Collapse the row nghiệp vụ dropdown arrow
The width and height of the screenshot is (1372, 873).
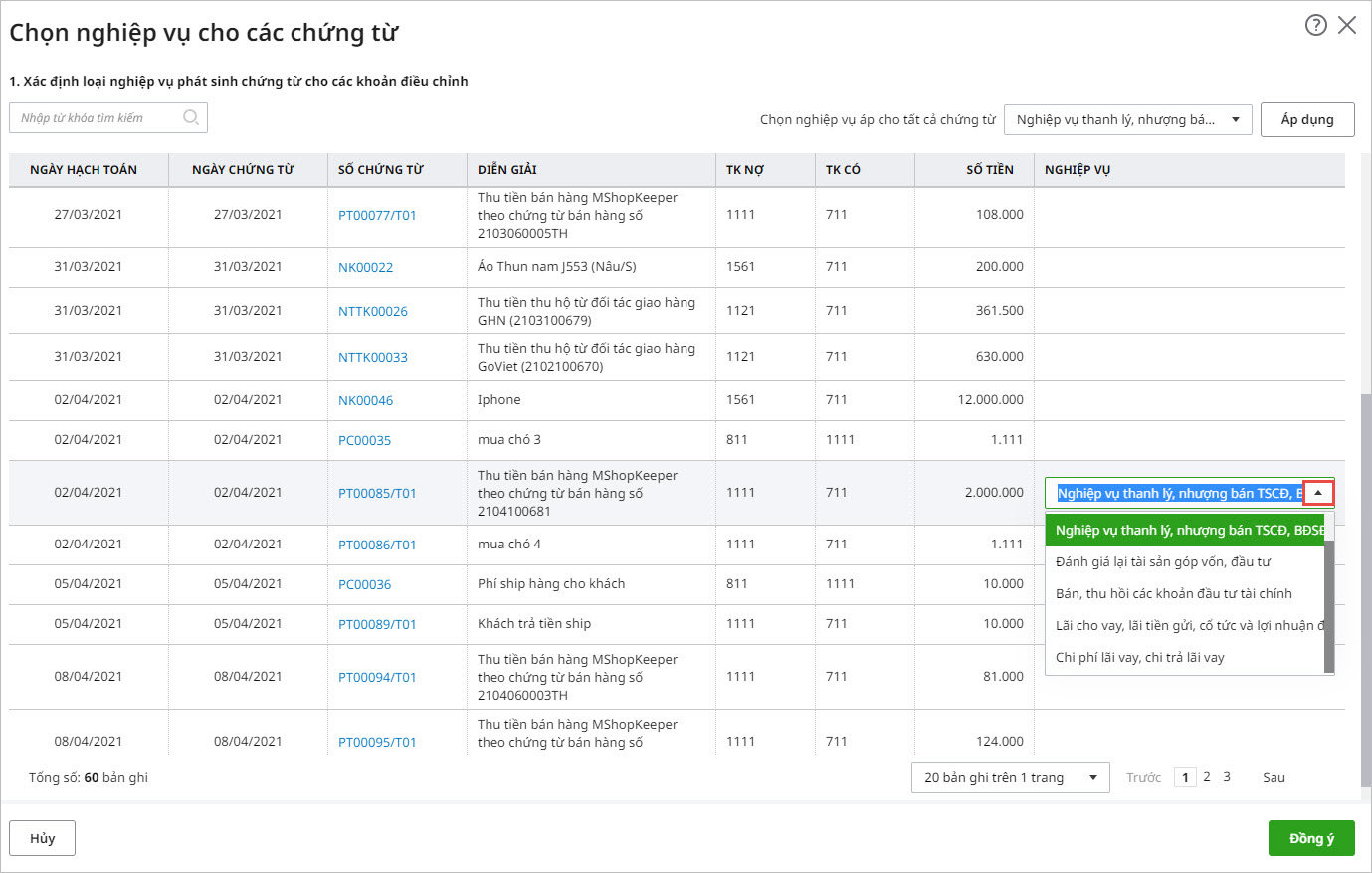[x=1317, y=493]
